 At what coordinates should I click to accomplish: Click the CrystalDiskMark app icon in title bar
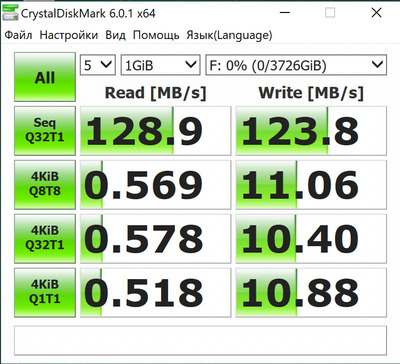pos(10,13)
